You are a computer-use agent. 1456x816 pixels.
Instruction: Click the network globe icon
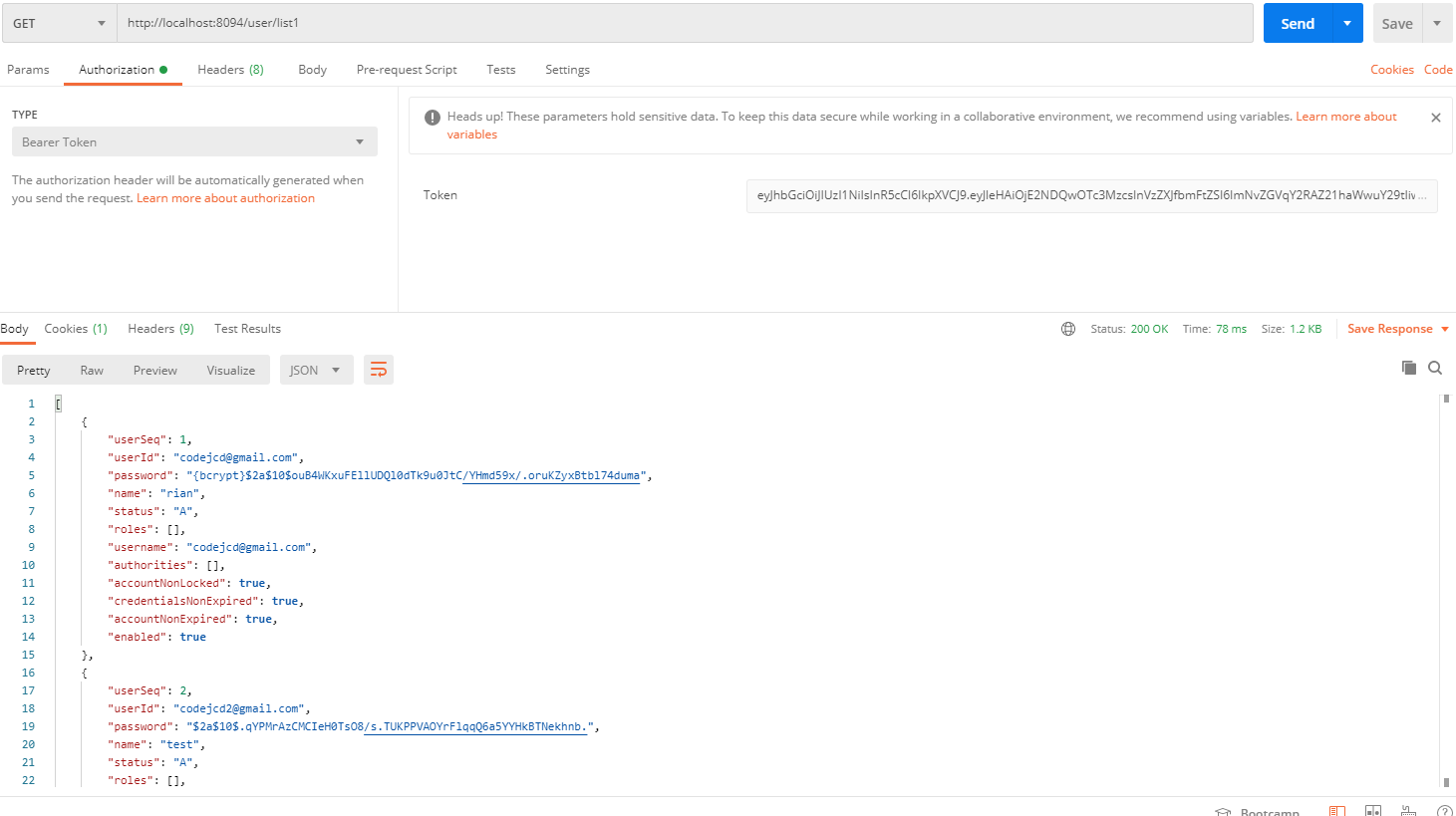(1068, 329)
